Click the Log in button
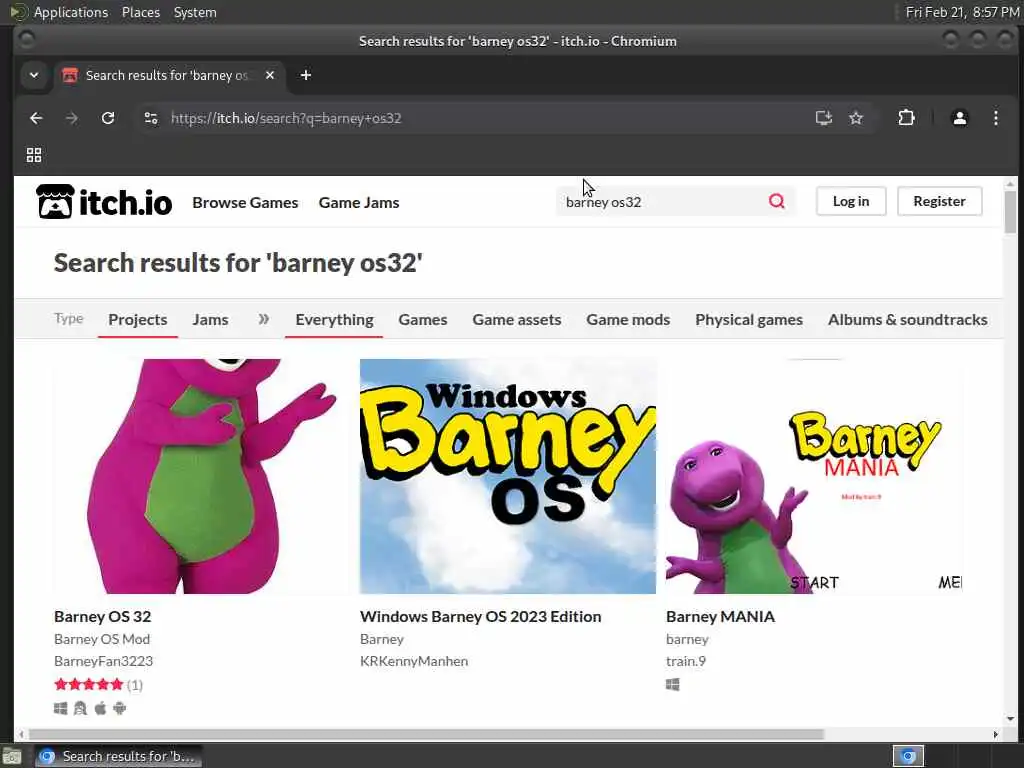The image size is (1024, 768). click(851, 201)
